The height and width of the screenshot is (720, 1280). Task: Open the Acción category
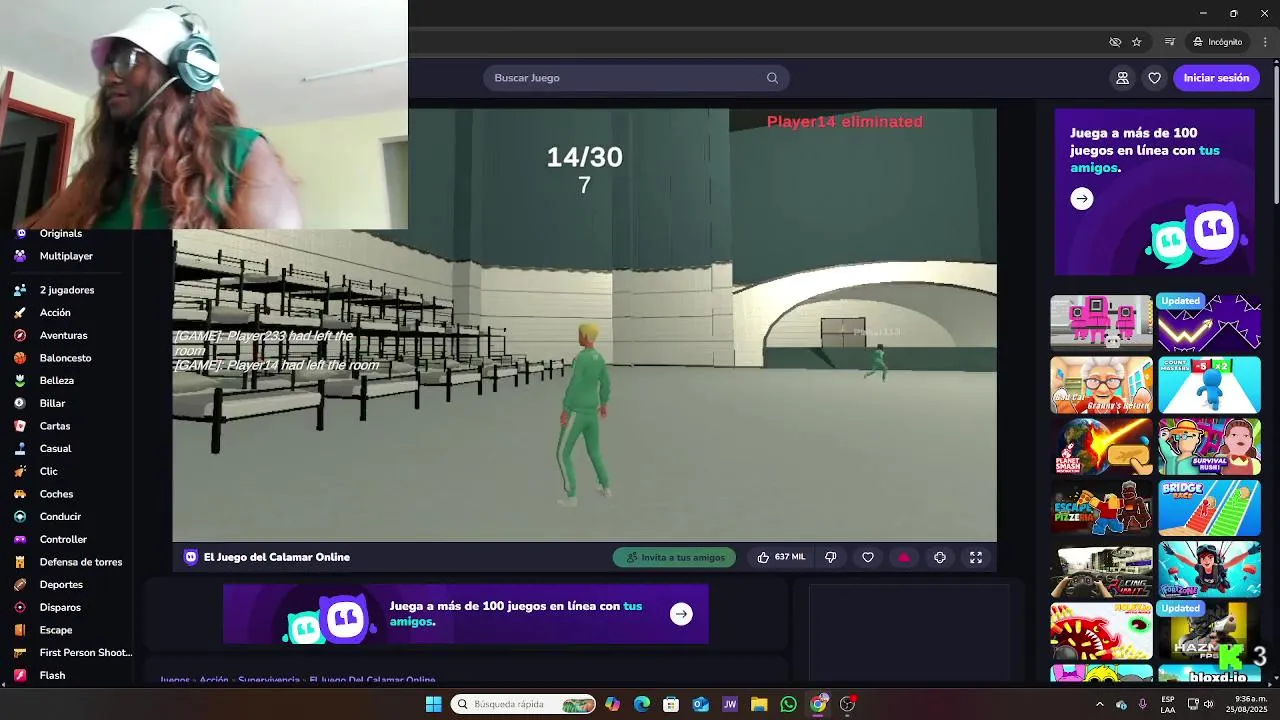click(55, 313)
